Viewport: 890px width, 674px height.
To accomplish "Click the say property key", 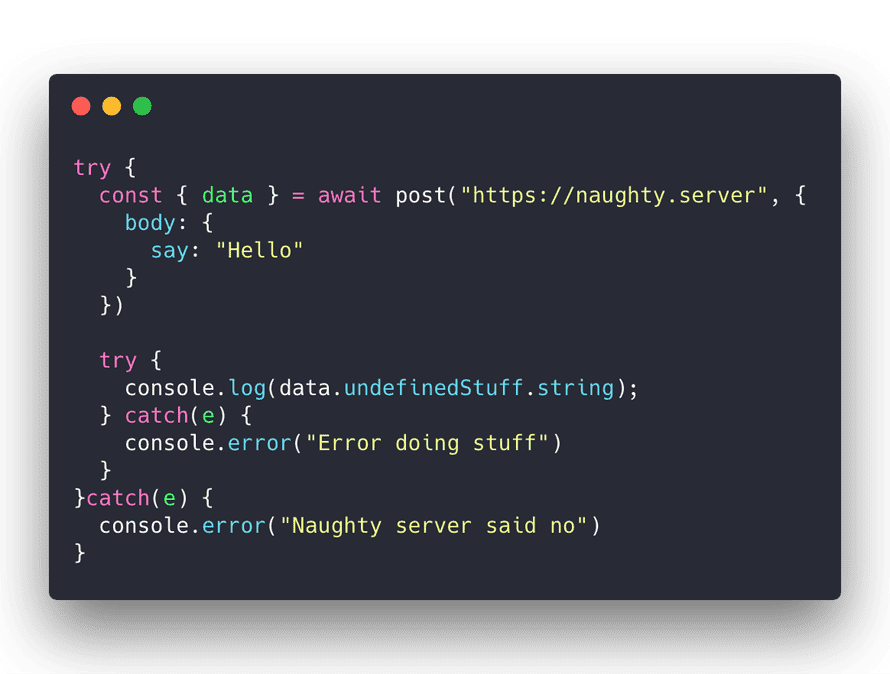I will coord(170,251).
